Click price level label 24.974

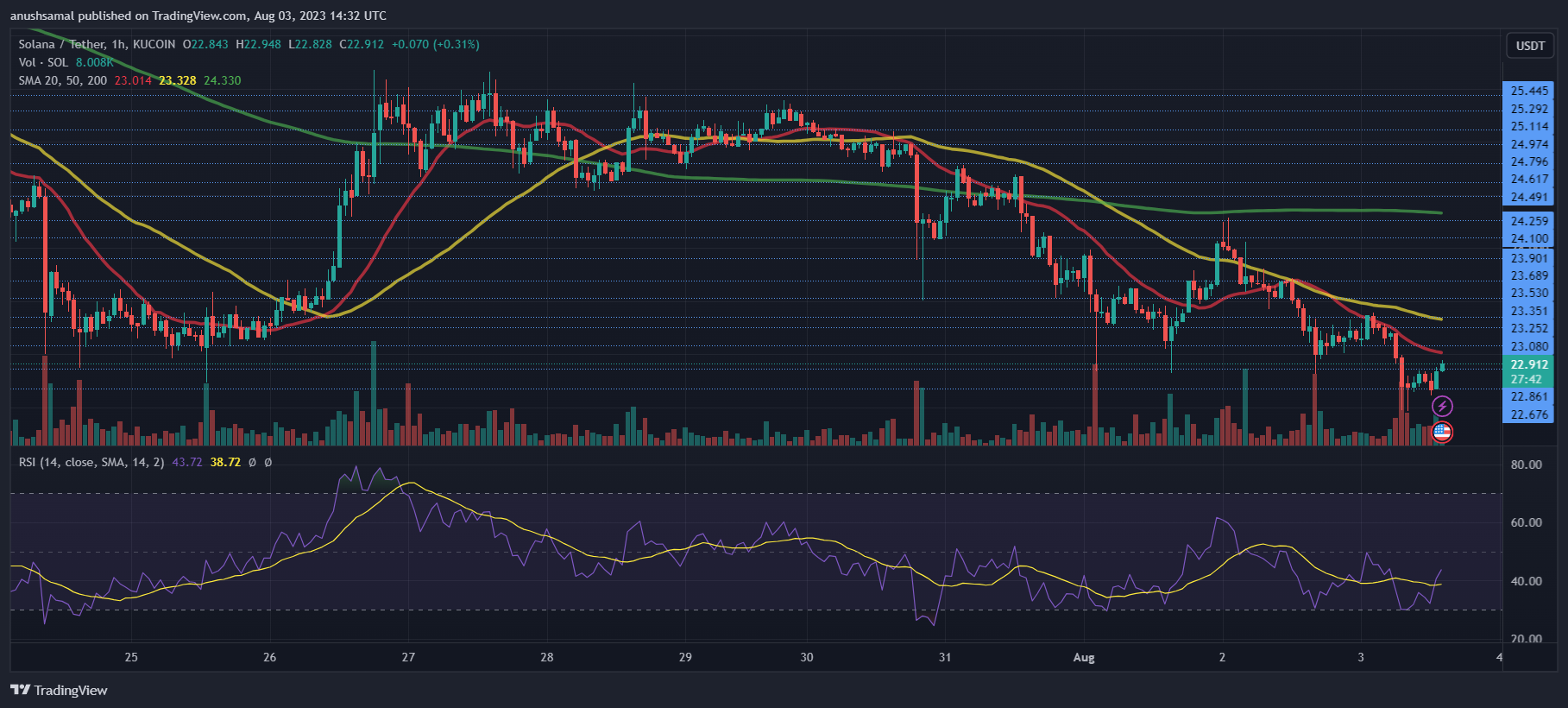(x=1529, y=144)
